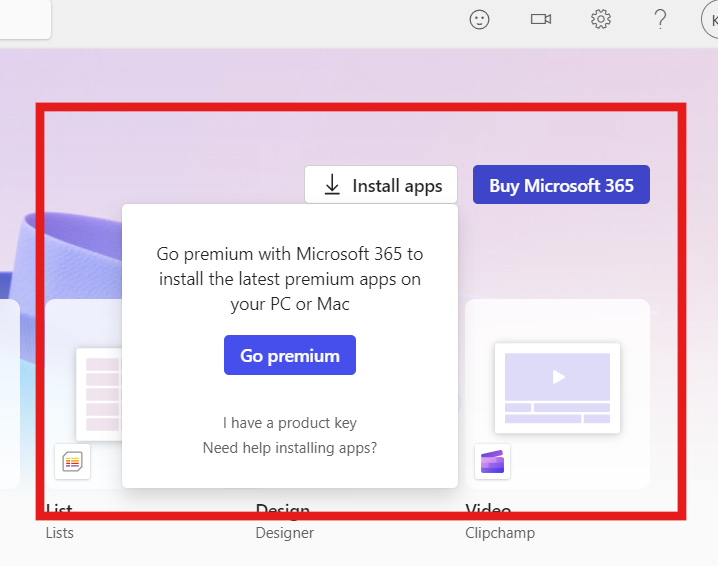718x566 pixels.
Task: Click the Clipchamp label text
Action: pos(500,533)
